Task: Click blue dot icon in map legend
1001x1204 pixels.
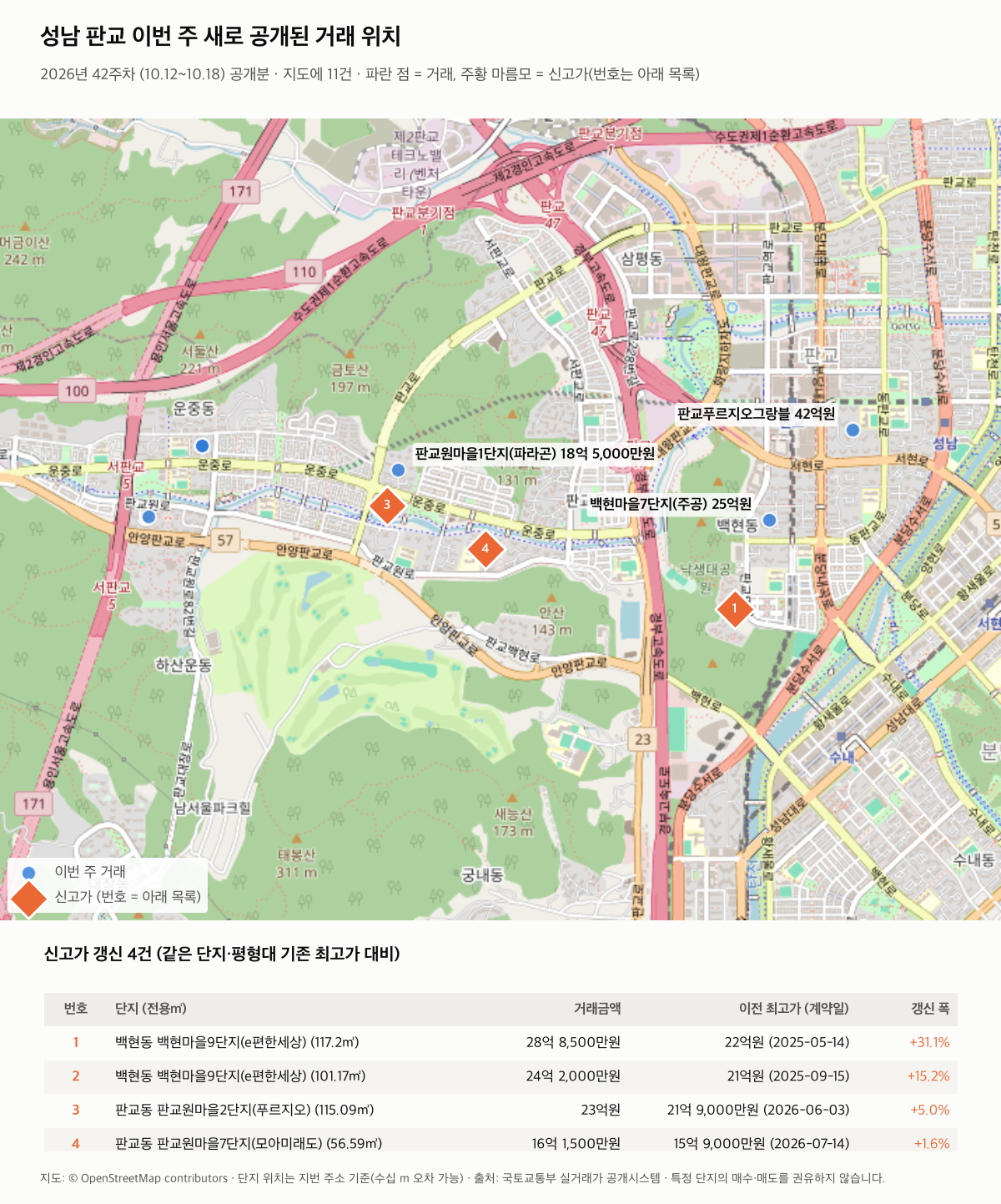Action: coord(28,873)
